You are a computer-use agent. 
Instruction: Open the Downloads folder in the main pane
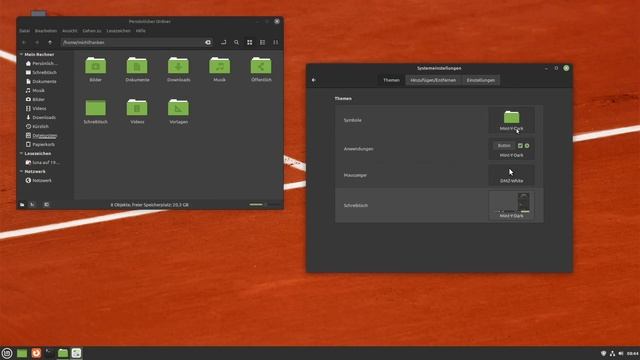[x=178, y=69]
